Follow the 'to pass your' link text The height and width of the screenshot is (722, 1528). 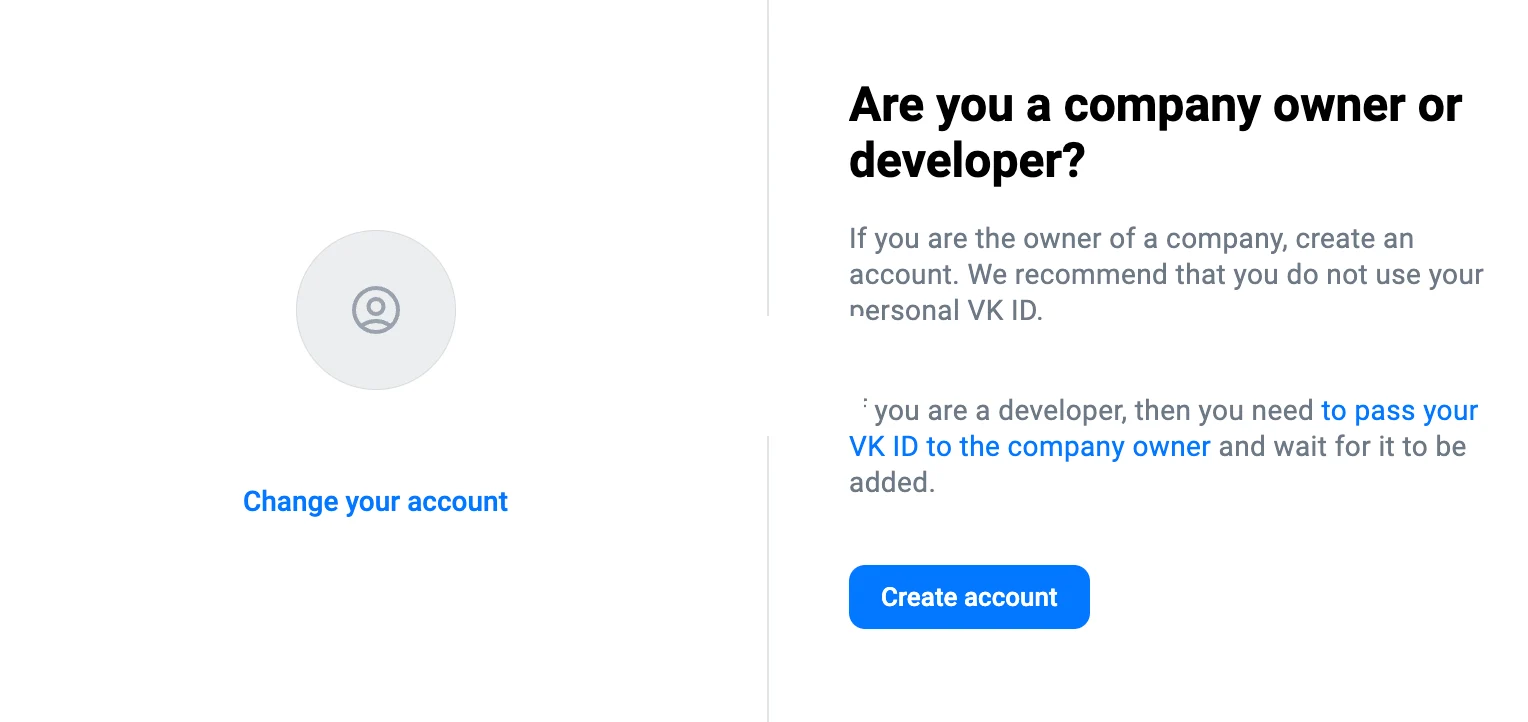(1400, 410)
